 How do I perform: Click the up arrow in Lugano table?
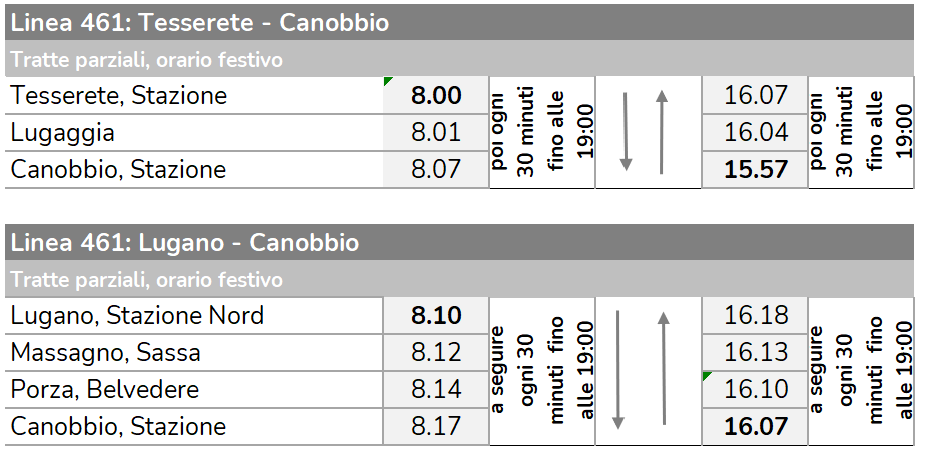click(664, 368)
